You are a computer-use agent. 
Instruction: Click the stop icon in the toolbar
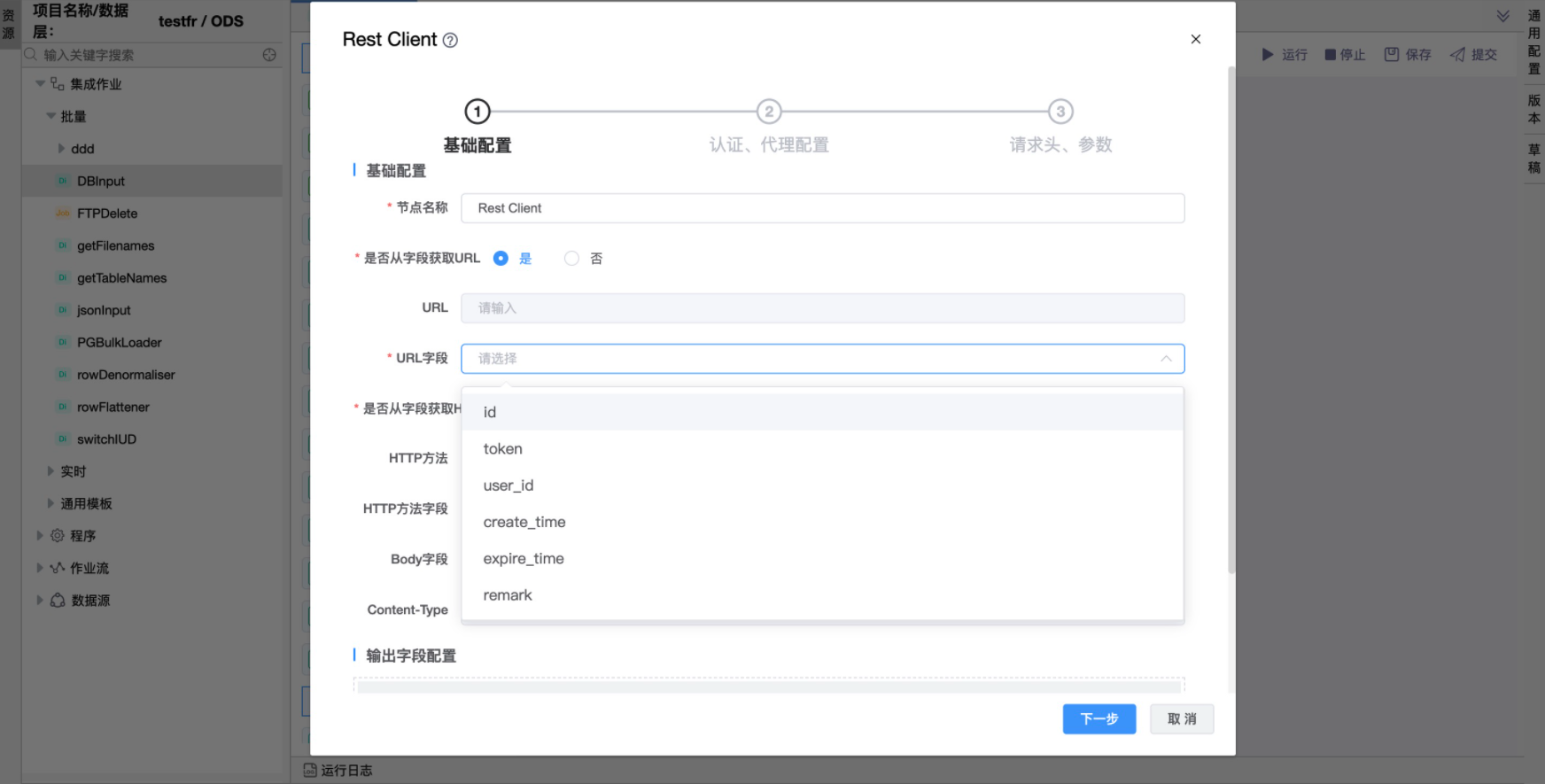[1330, 55]
